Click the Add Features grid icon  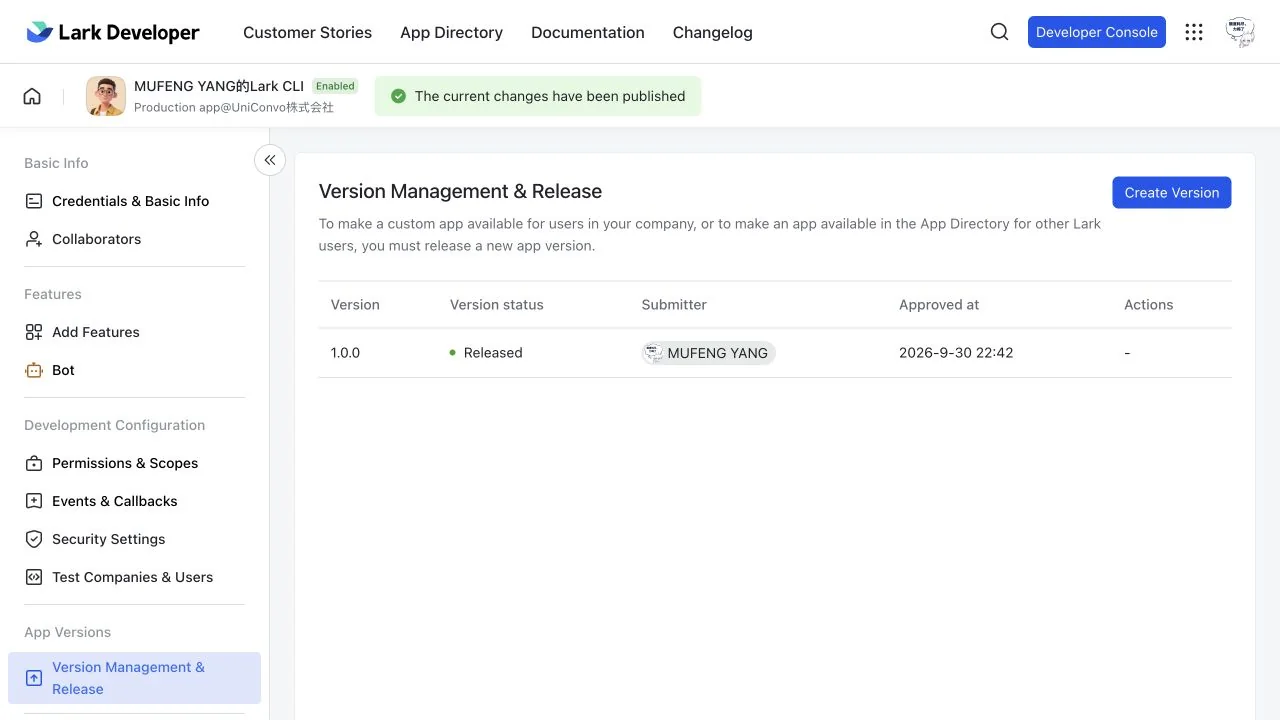click(x=34, y=332)
